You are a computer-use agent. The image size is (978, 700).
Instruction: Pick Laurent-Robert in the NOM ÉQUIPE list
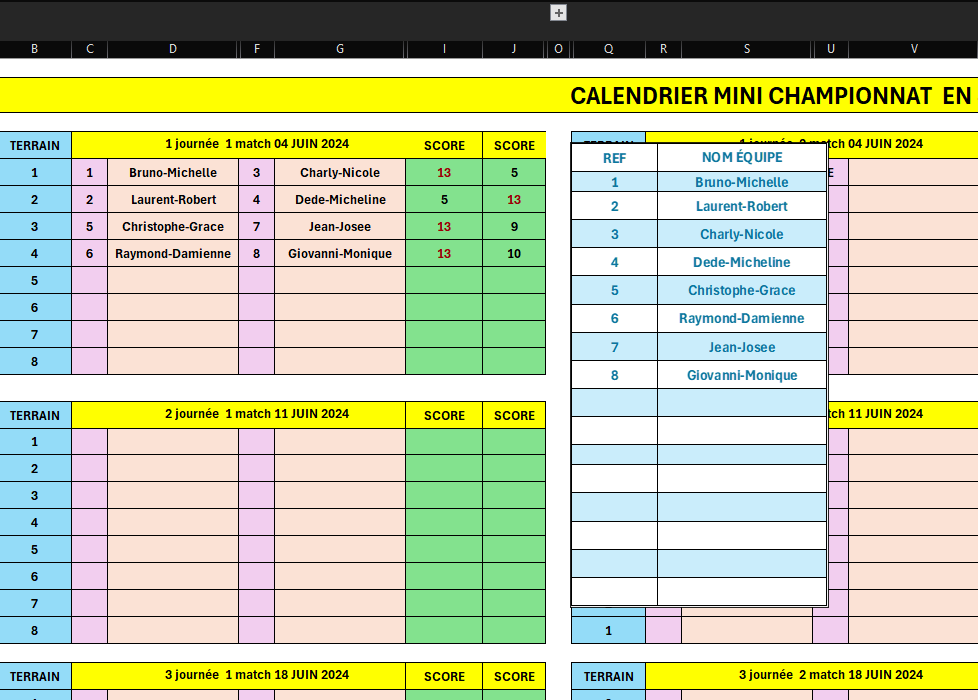tap(742, 207)
